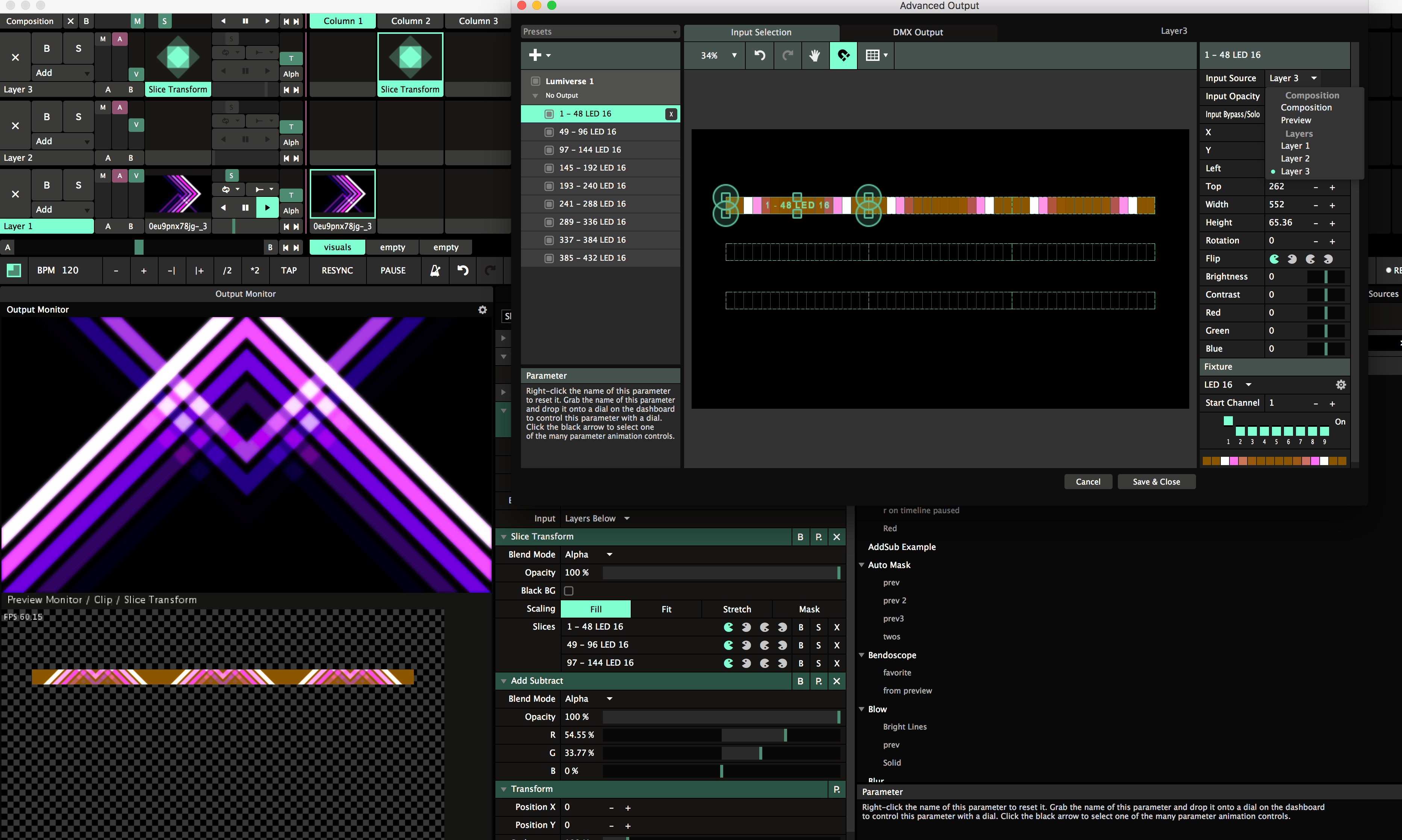Click the metronome icon beside PAUSE
The height and width of the screenshot is (840, 1402).
pos(435,270)
